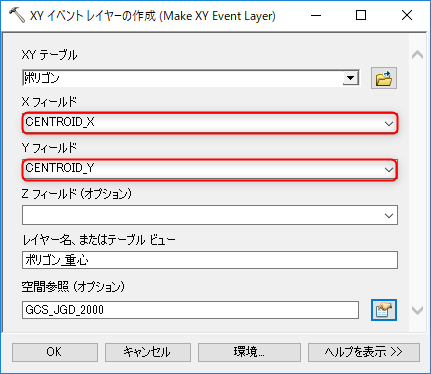
Task: Click the キャンセル button
Action: tap(148, 352)
